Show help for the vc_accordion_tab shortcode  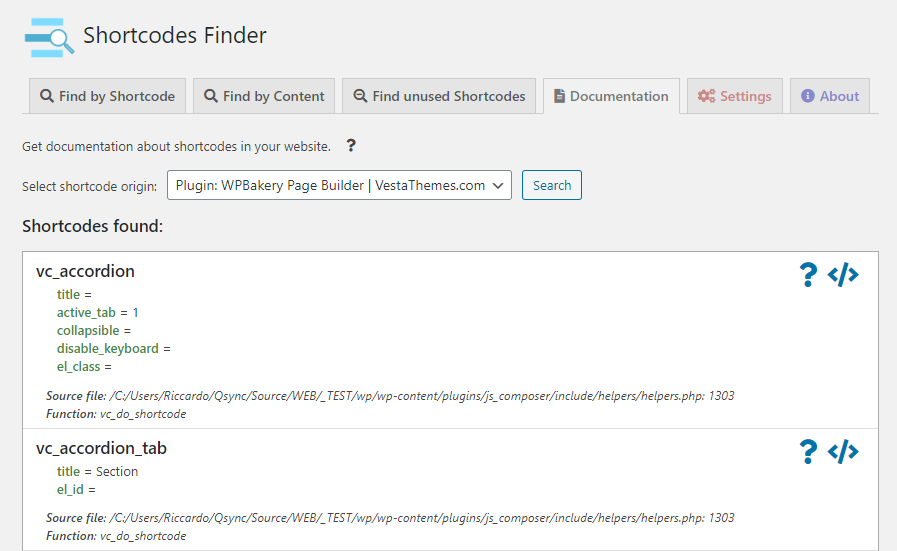[x=808, y=451]
